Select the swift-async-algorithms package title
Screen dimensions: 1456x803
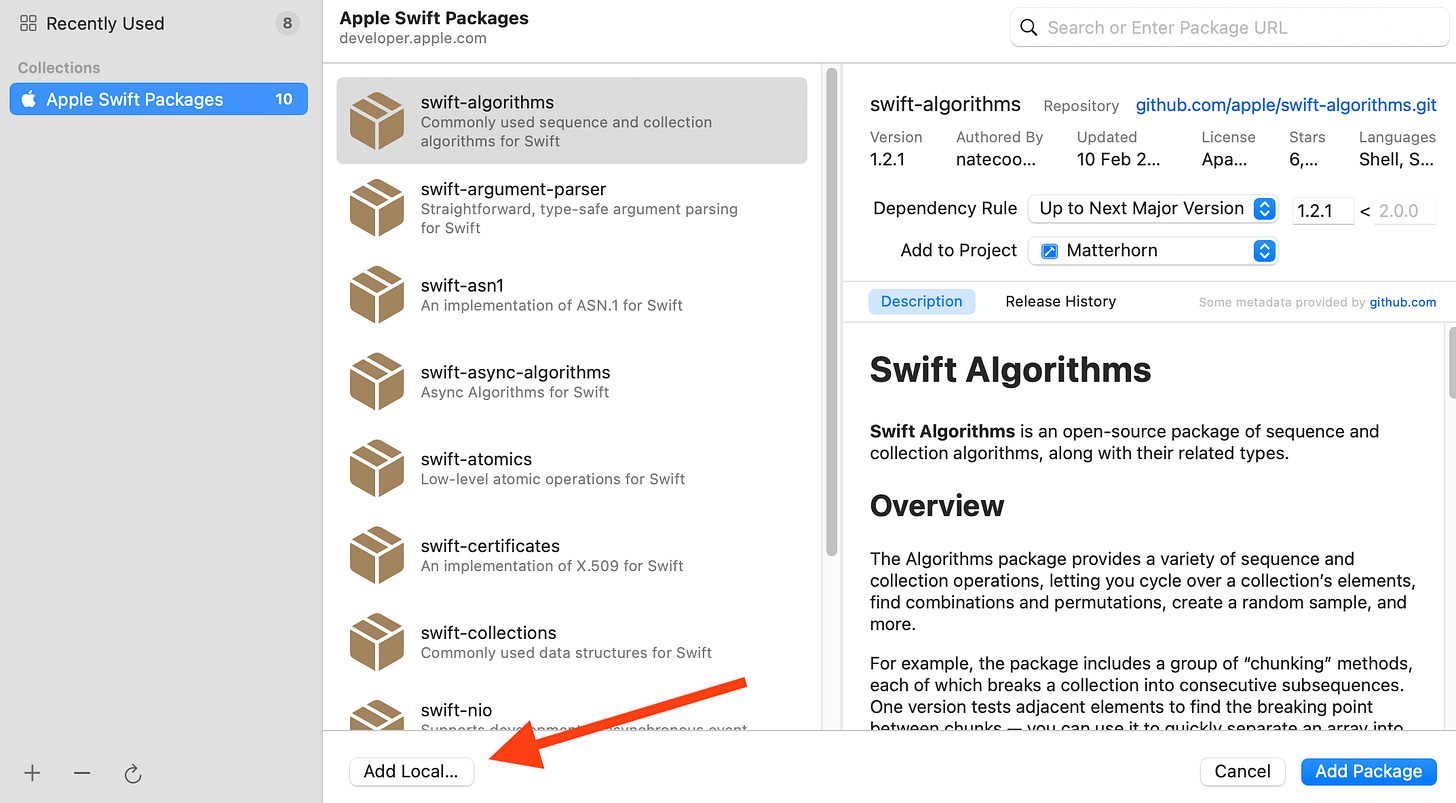point(515,372)
